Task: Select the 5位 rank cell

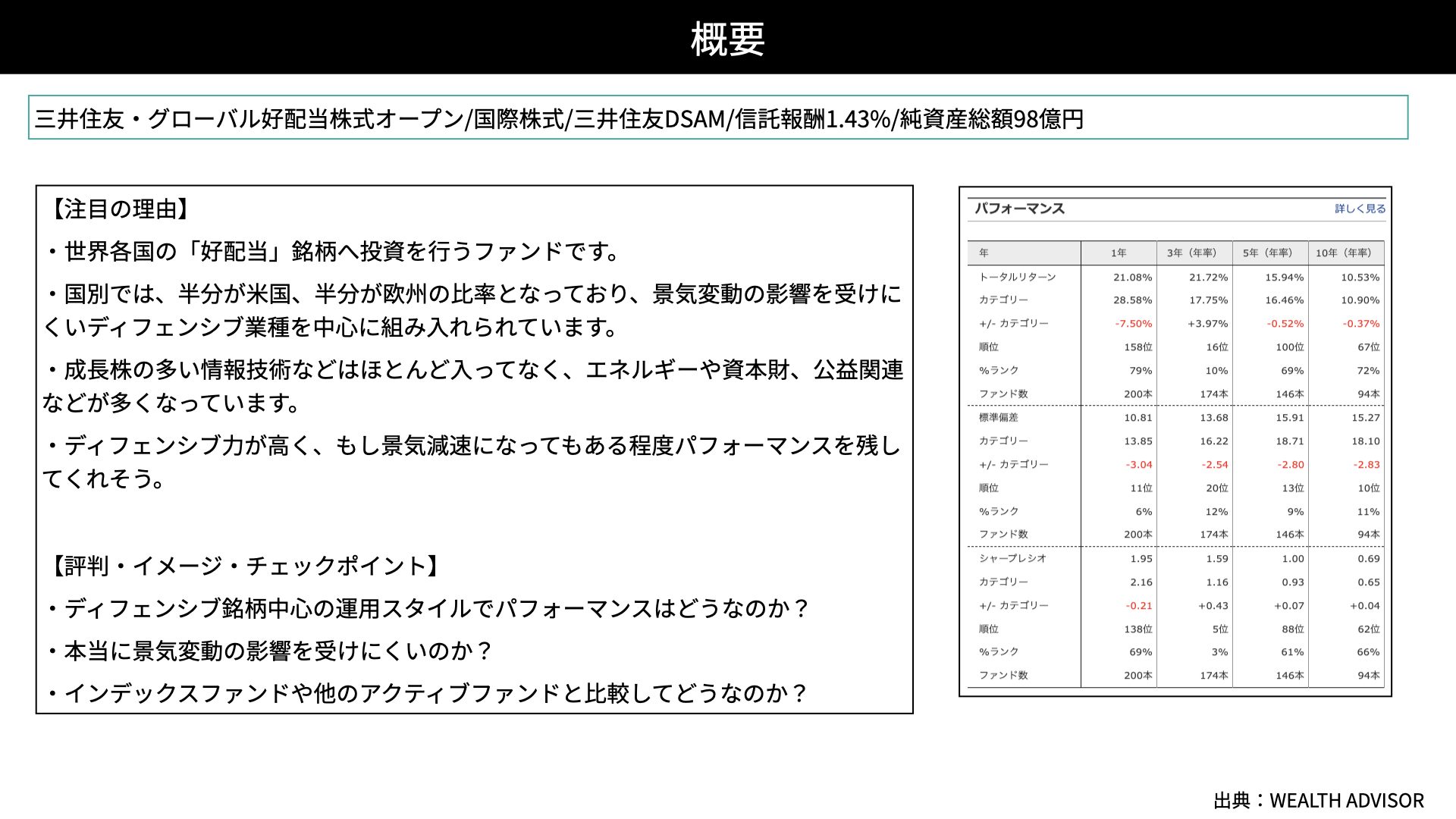Action: tap(1219, 629)
